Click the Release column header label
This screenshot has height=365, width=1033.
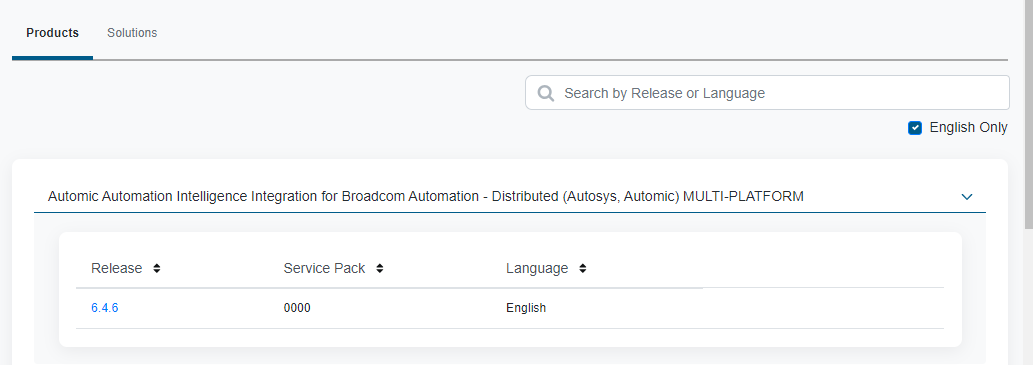117,268
